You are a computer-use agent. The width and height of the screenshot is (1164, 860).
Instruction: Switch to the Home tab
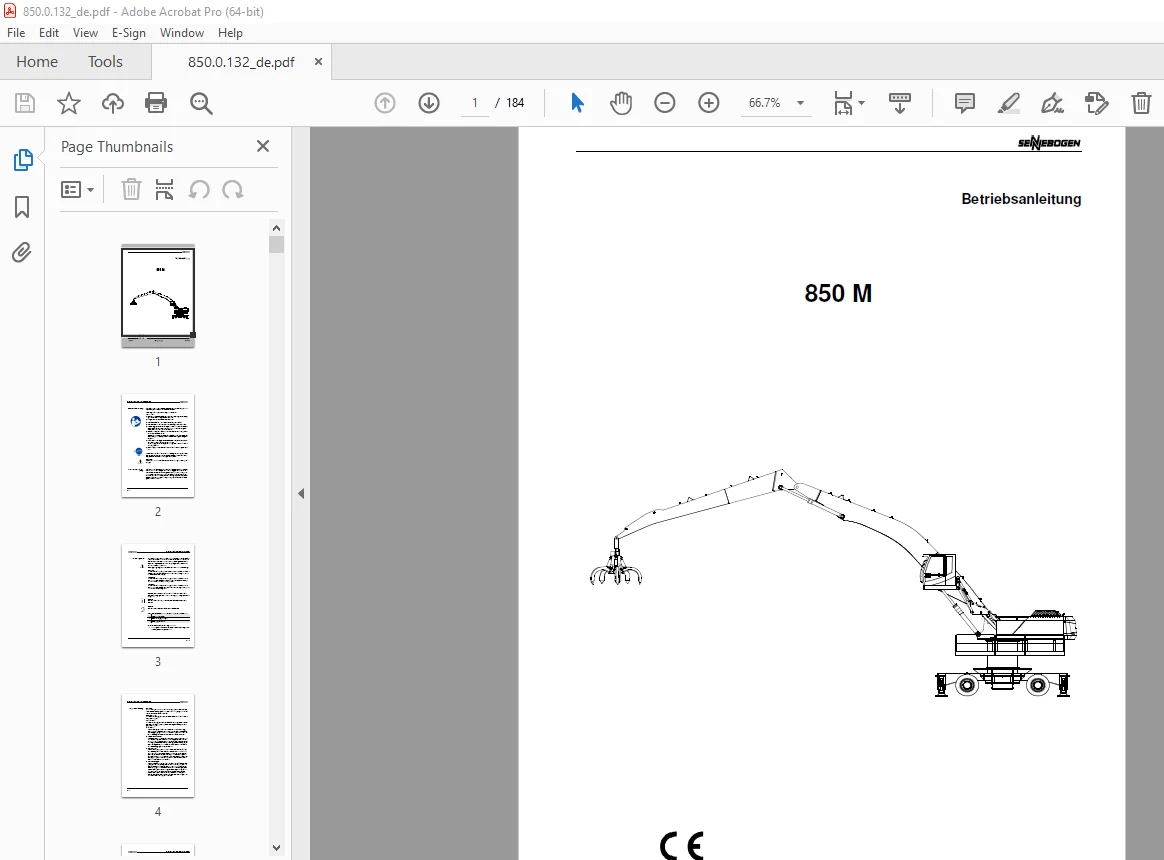tap(37, 62)
